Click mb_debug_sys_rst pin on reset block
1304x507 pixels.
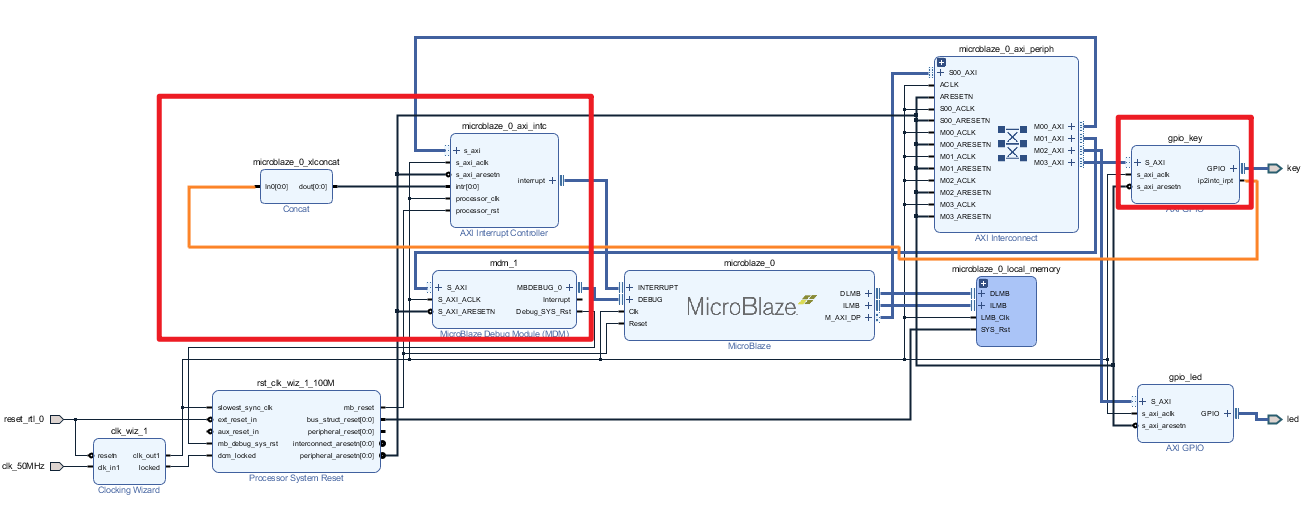click(246, 443)
